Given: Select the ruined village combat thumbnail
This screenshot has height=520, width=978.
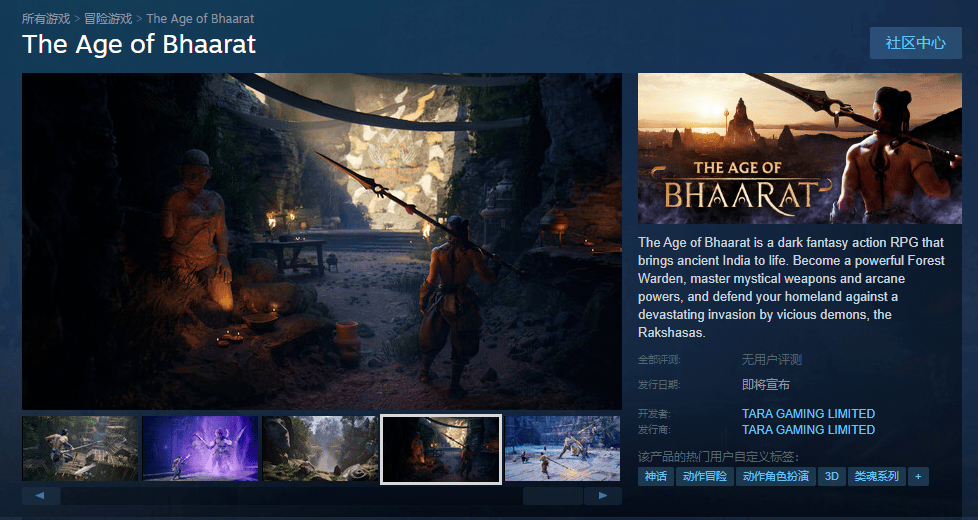Looking at the screenshot, I should coord(80,448).
